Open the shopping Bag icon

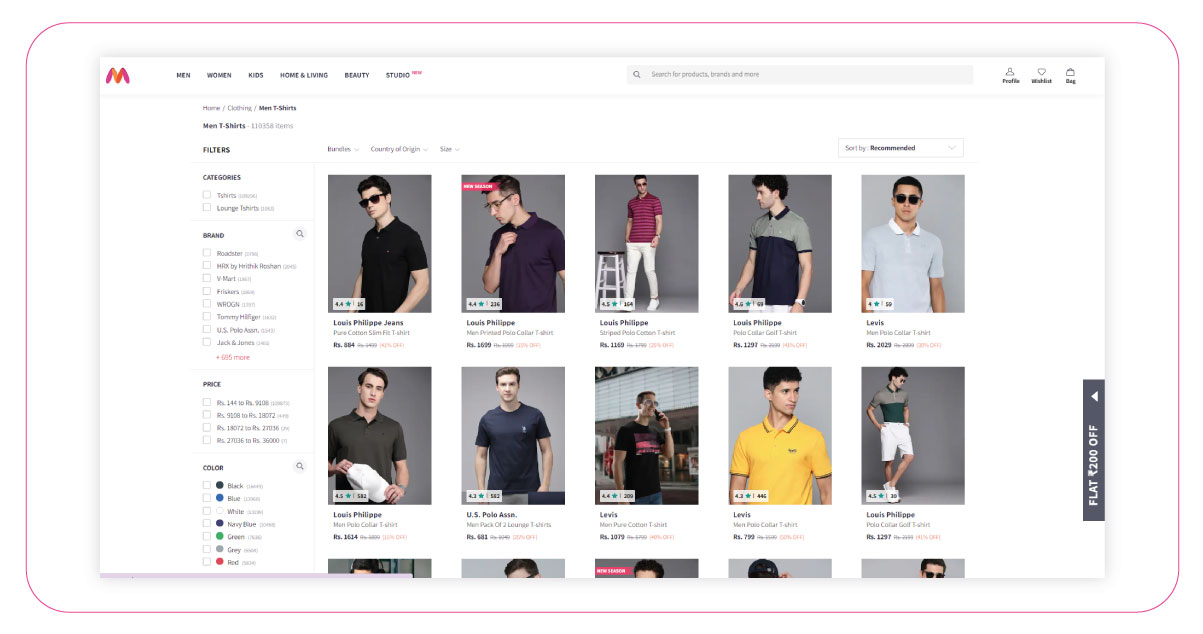(1070, 72)
